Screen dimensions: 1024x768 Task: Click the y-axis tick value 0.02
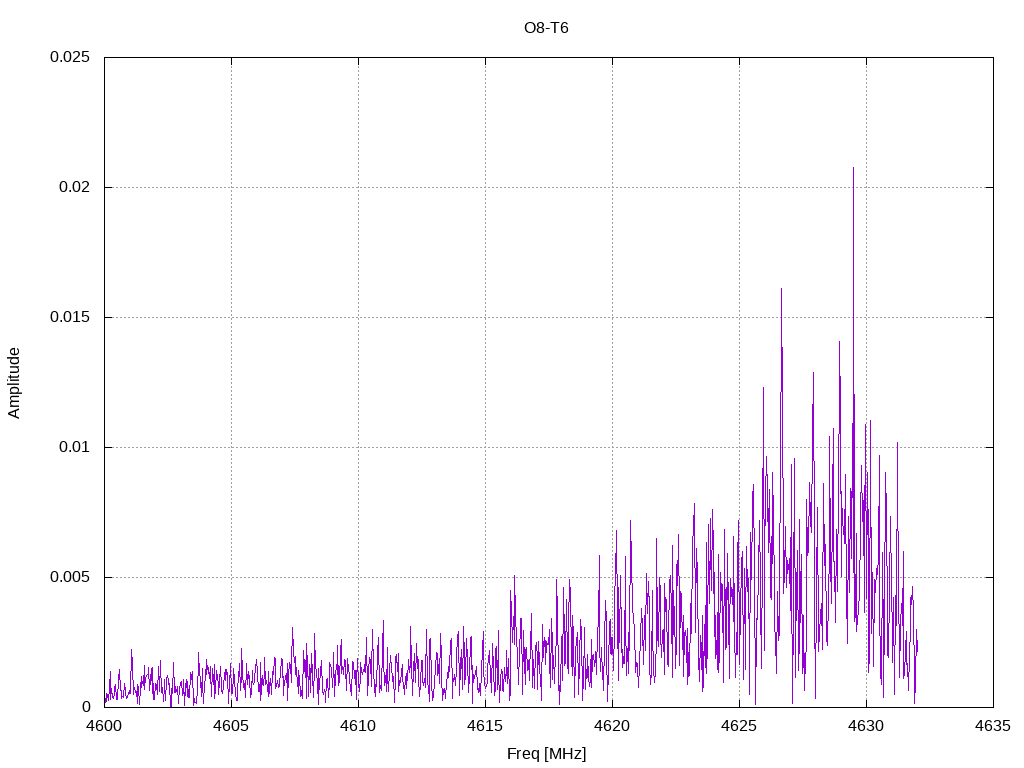click(74, 187)
